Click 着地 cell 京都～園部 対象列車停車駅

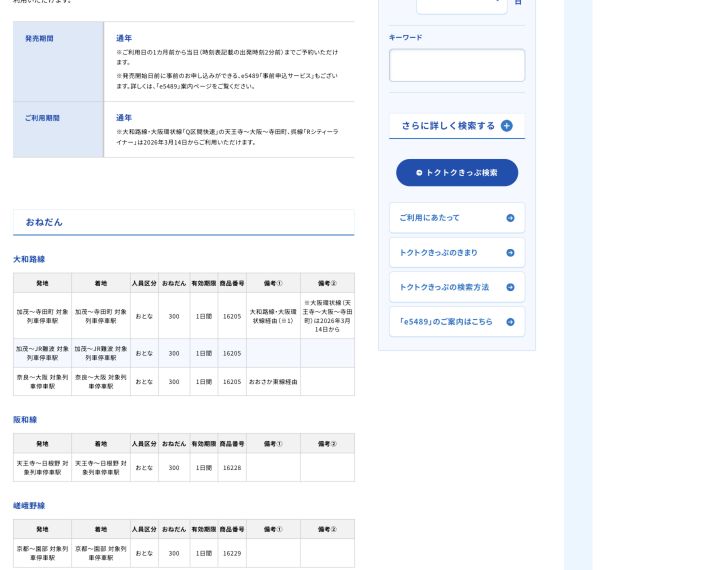coord(101,553)
